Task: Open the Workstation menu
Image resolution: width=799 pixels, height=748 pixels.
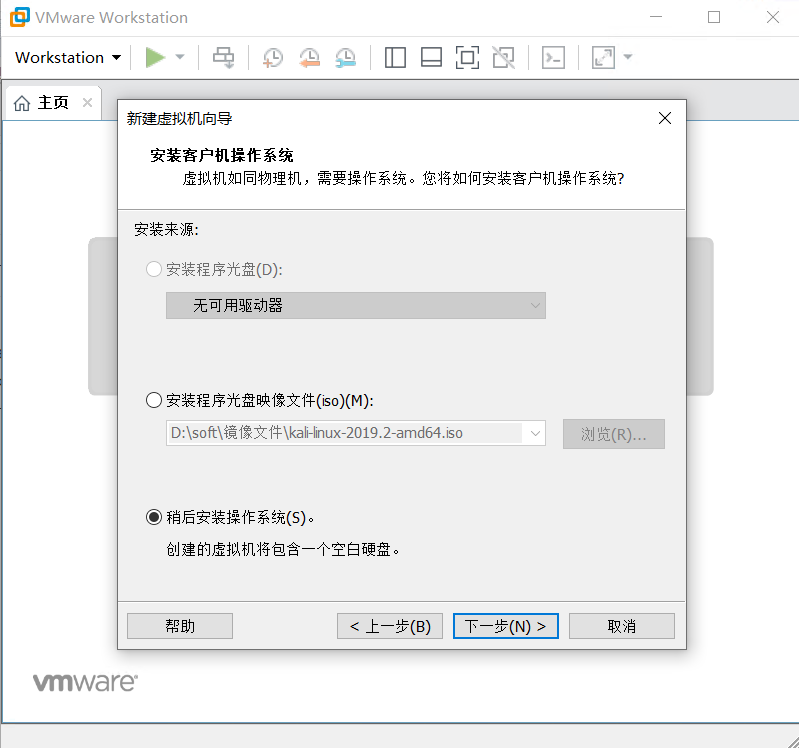Action: [x=68, y=58]
